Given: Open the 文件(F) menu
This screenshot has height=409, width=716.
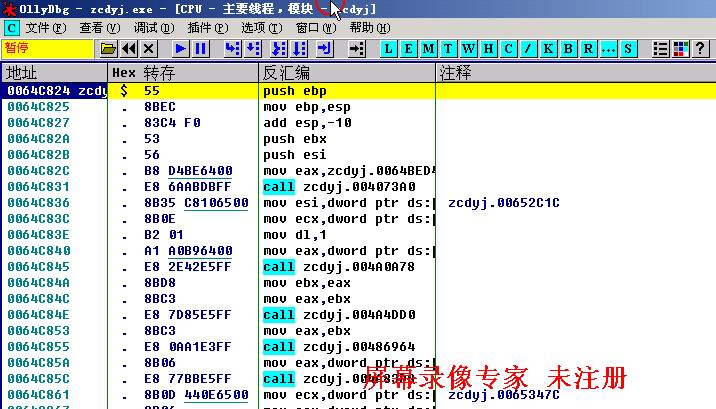Looking at the screenshot, I should 46,28.
